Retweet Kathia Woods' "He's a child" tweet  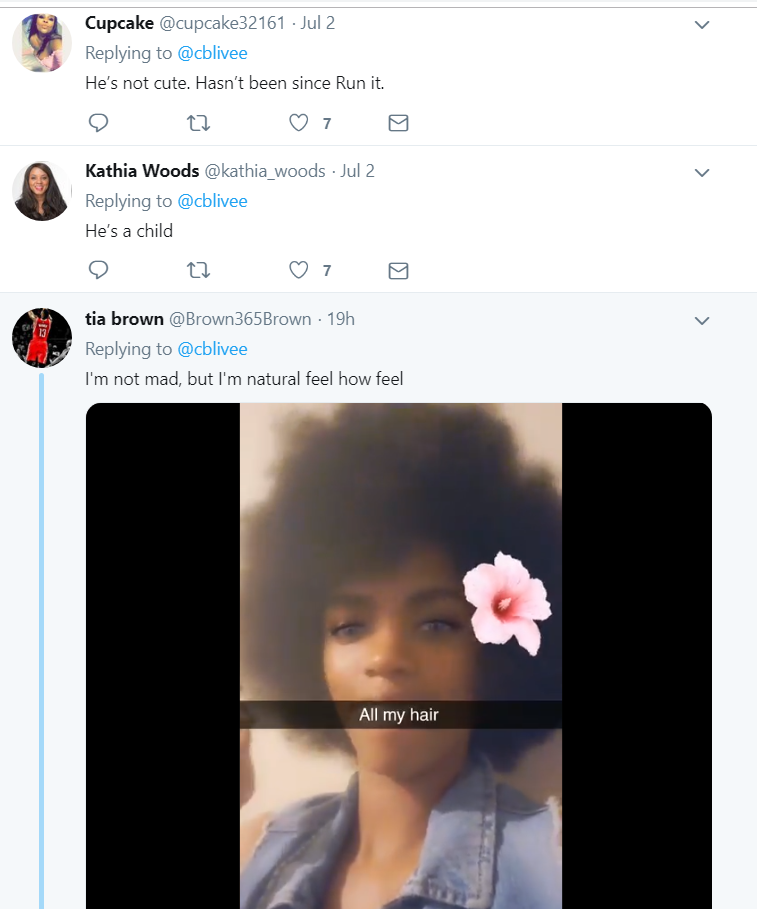click(x=198, y=270)
